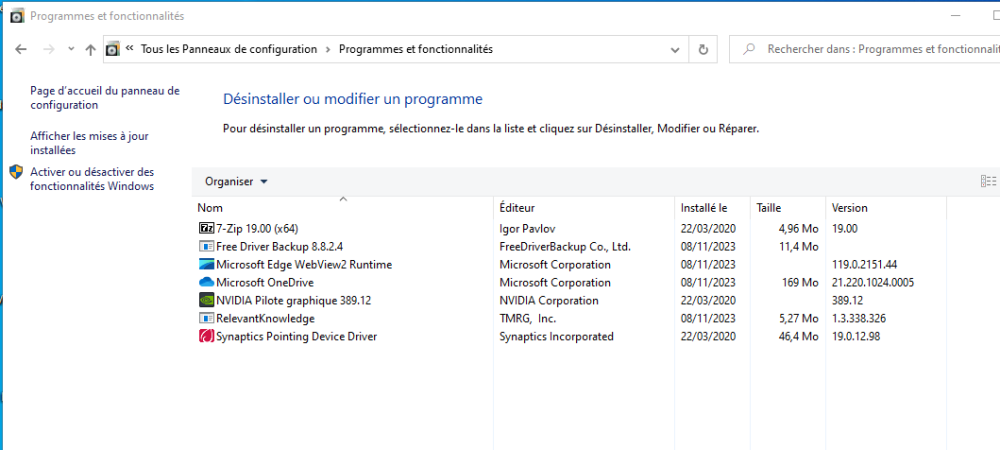This screenshot has height=450, width=1000.
Task: Open the Organiser dropdown menu
Action: pyautogui.click(x=236, y=182)
